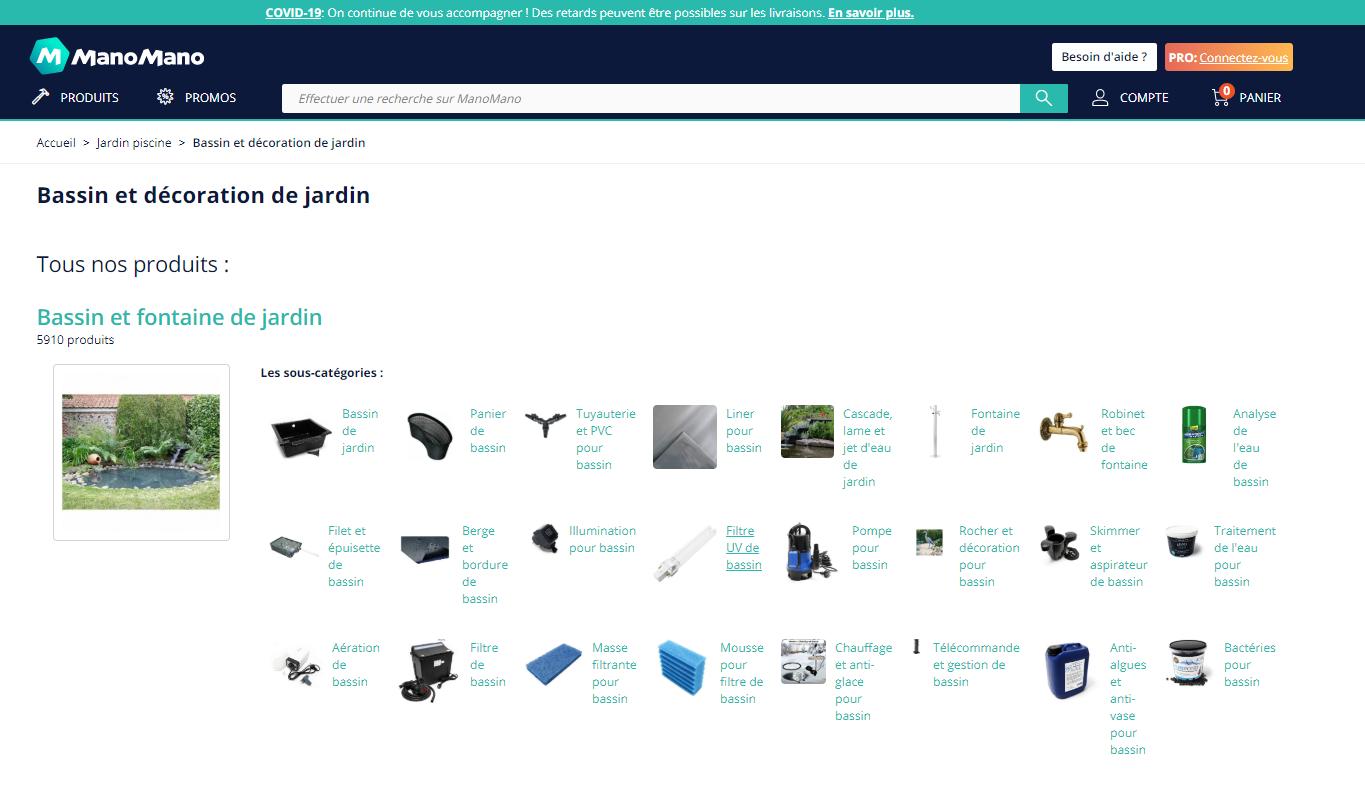Screen dimensions: 1365x789
Task: Click the search magnifier button
Action: click(x=1044, y=98)
